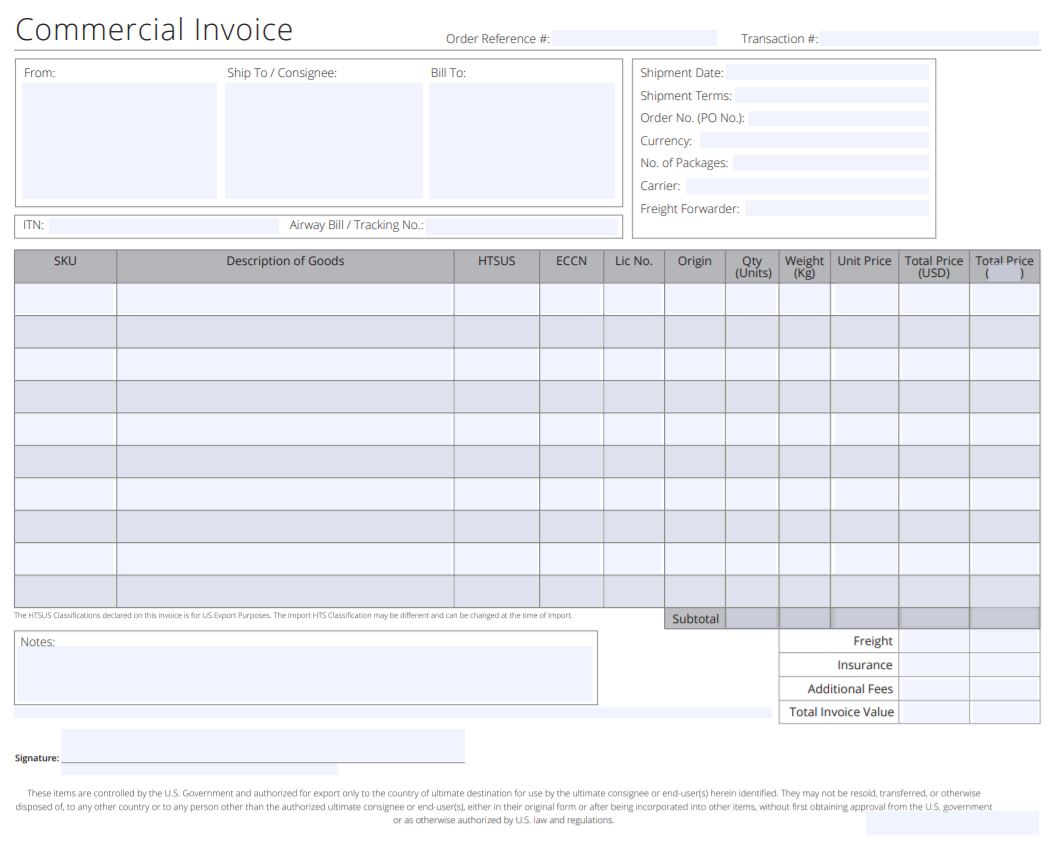Select the Currency input field
1061x844 pixels.
pos(815,140)
